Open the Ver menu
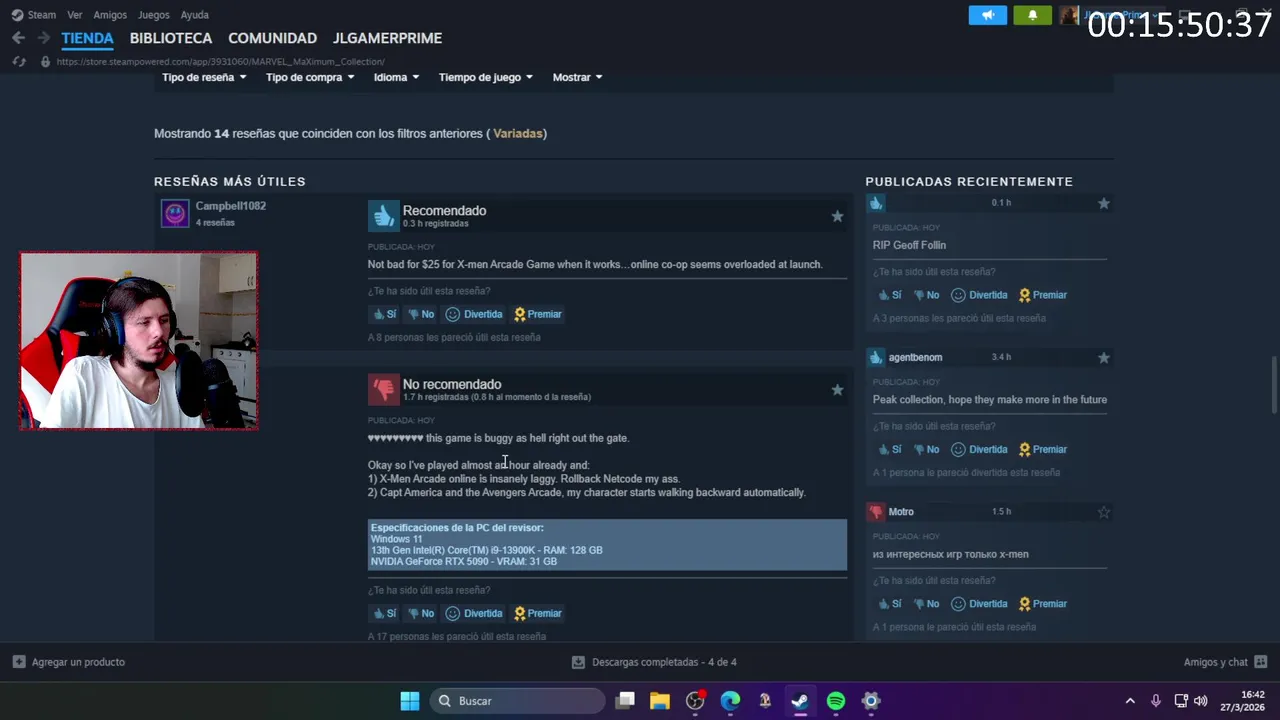This screenshot has height=720, width=1280. 74,15
